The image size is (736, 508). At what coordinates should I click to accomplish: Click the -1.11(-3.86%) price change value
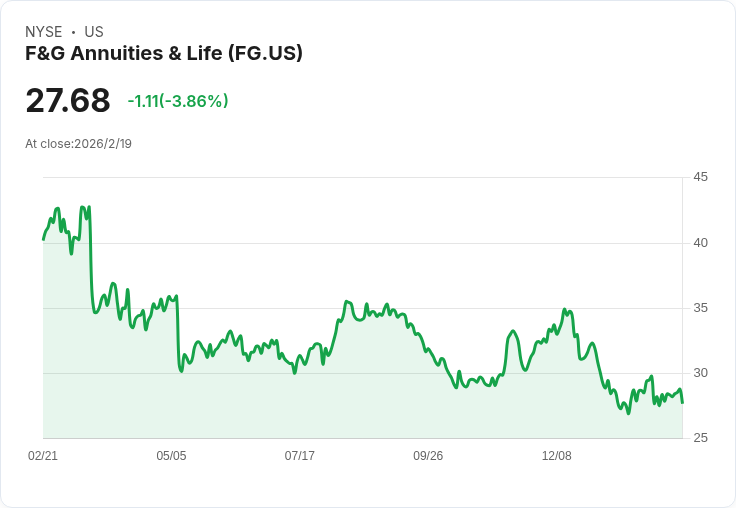[x=178, y=101]
